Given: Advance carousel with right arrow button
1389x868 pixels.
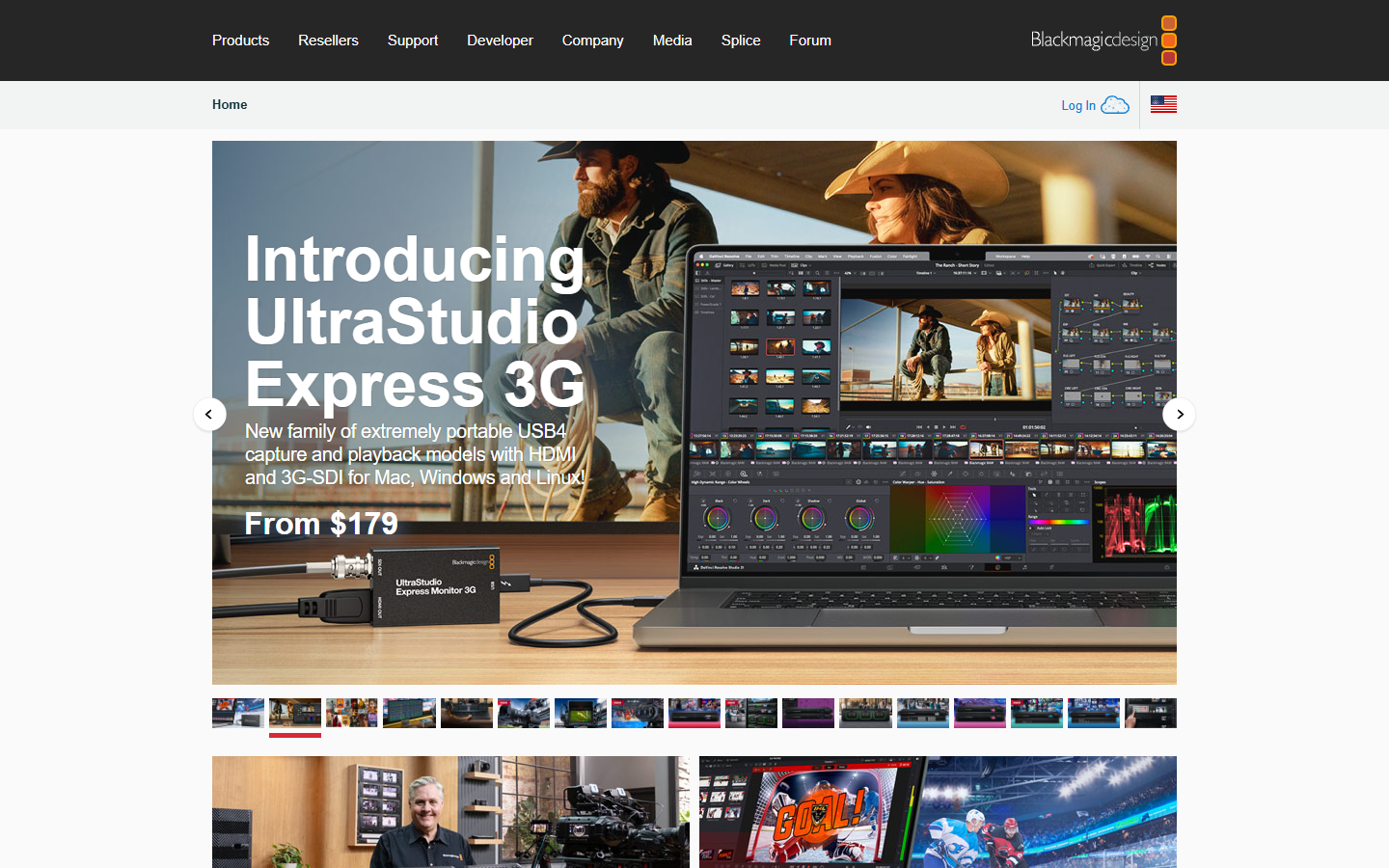Looking at the screenshot, I should 1179,414.
